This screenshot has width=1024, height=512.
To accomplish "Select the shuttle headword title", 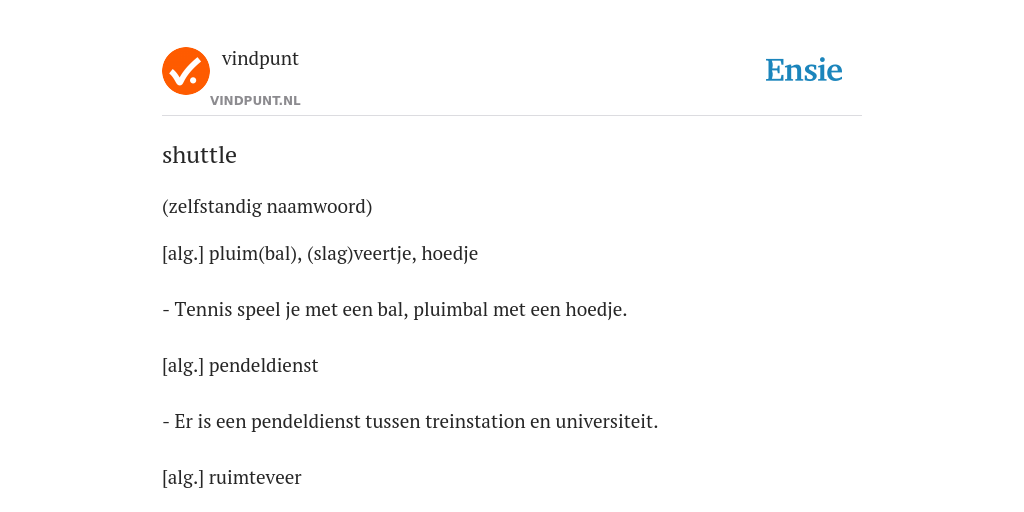I will click(199, 155).
